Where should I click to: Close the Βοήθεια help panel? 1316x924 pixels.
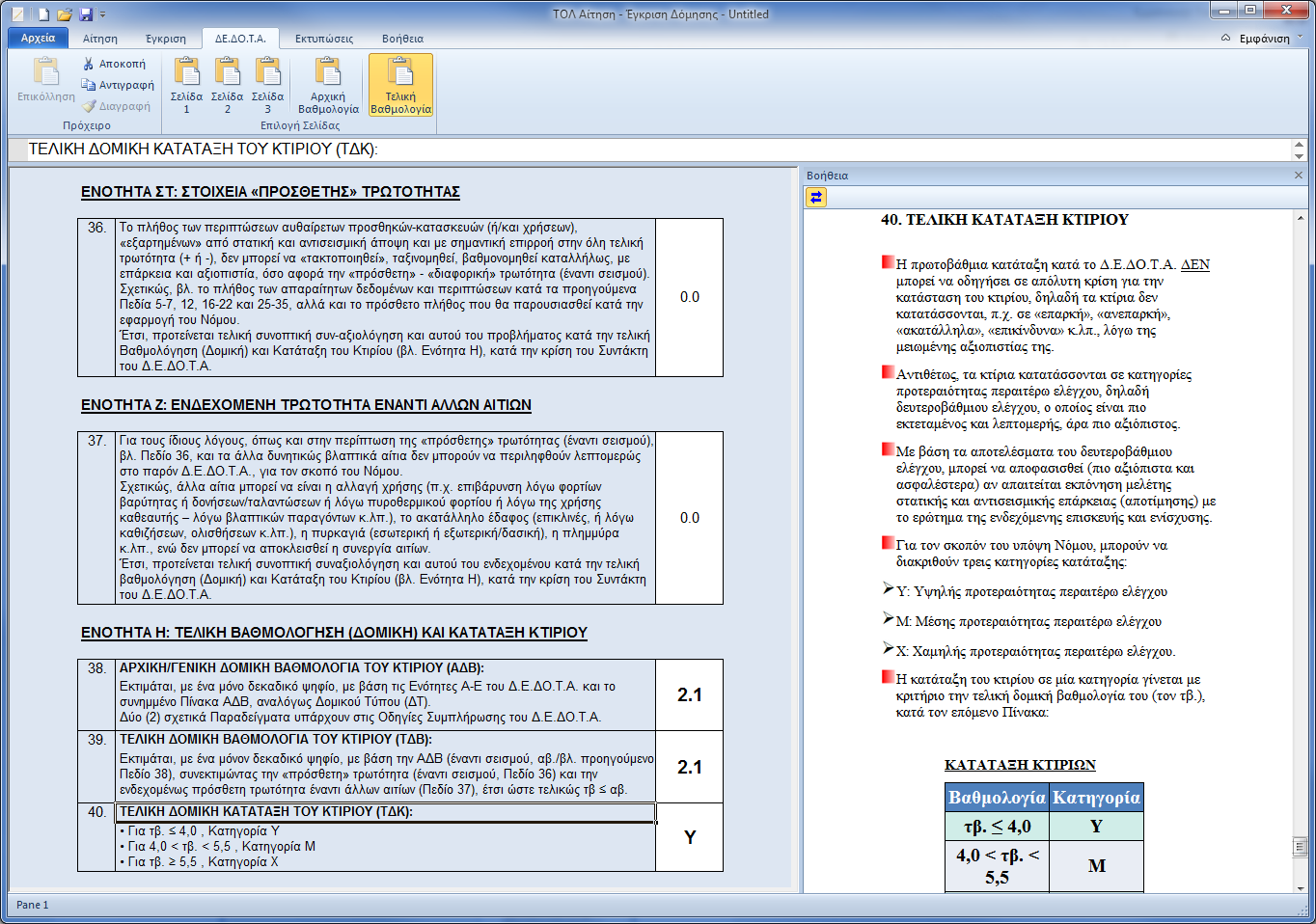tap(1298, 176)
